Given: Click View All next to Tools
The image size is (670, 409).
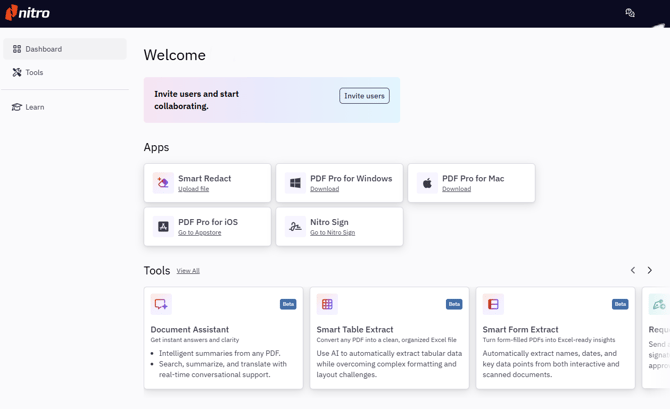Looking at the screenshot, I should [x=188, y=271].
